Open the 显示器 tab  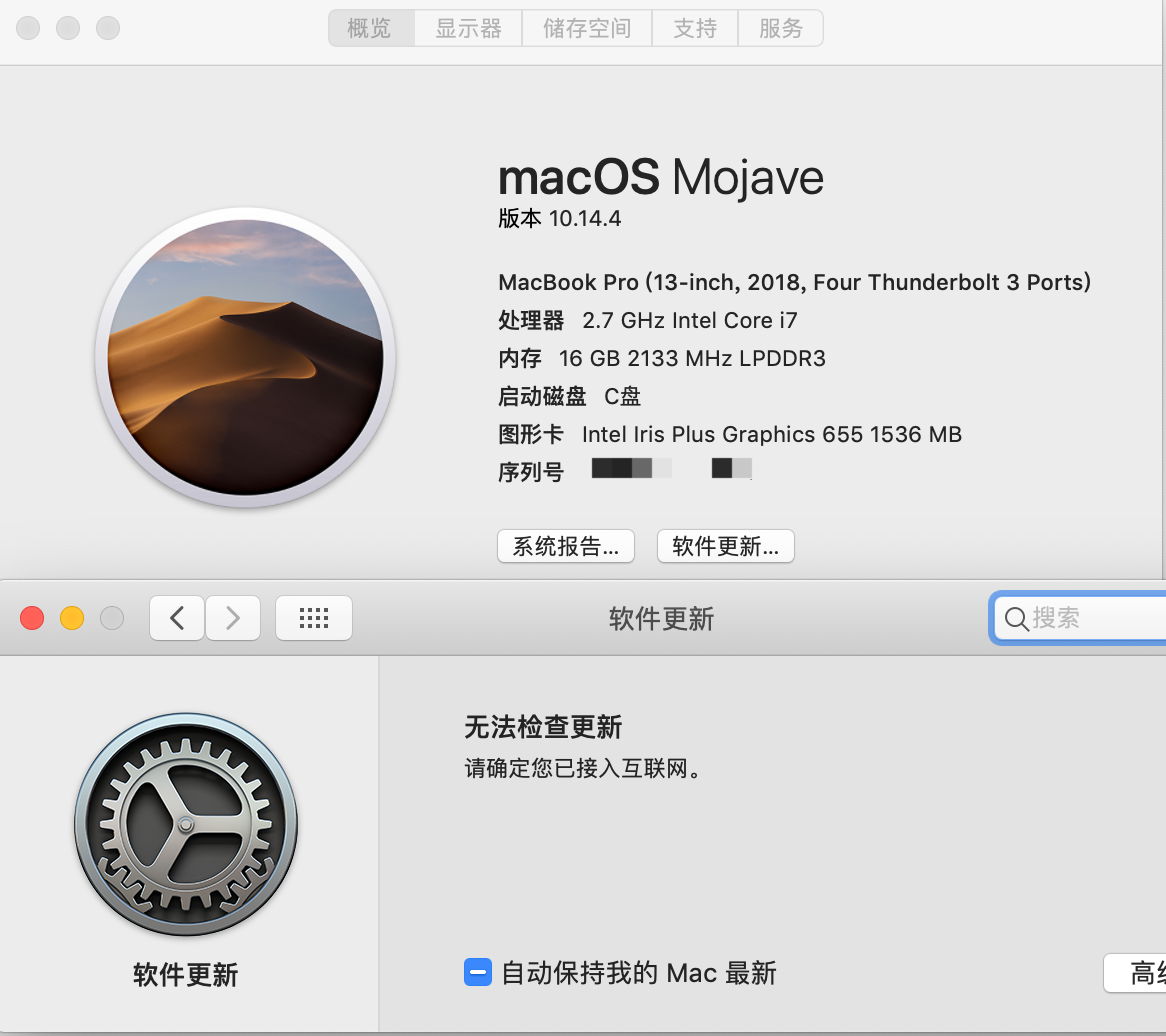(468, 28)
